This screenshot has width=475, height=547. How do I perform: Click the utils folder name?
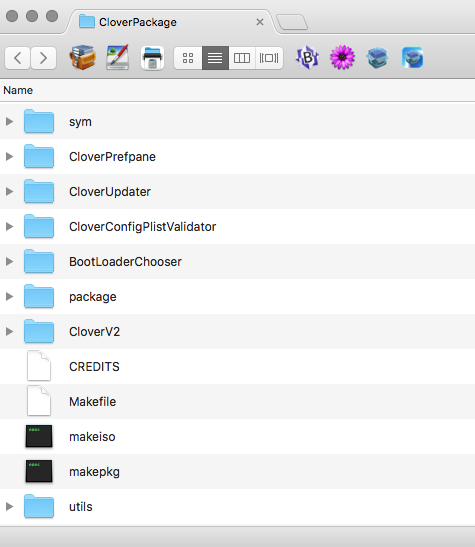click(81, 507)
